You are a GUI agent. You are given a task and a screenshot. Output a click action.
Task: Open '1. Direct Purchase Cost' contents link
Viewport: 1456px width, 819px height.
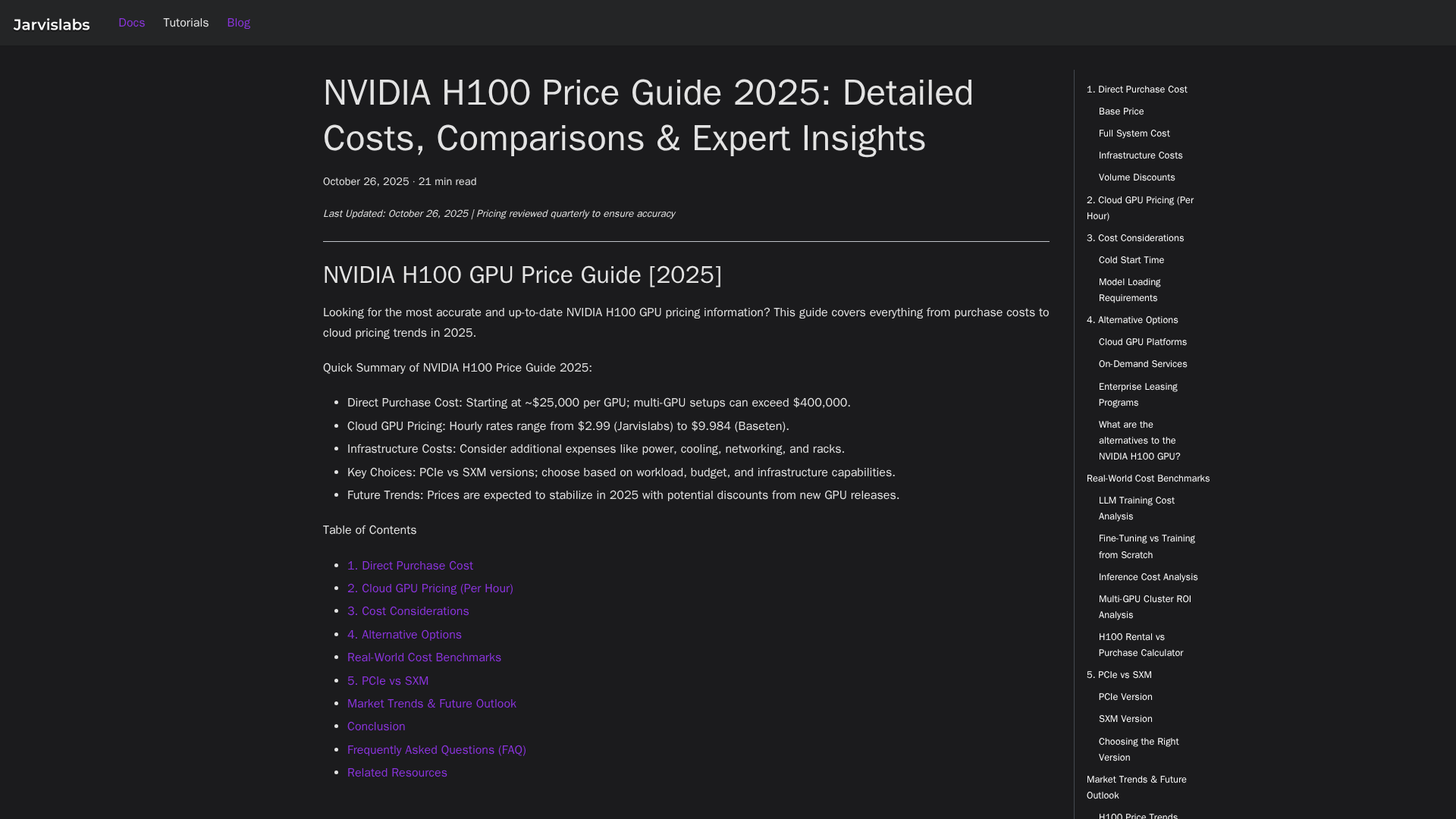[409, 566]
